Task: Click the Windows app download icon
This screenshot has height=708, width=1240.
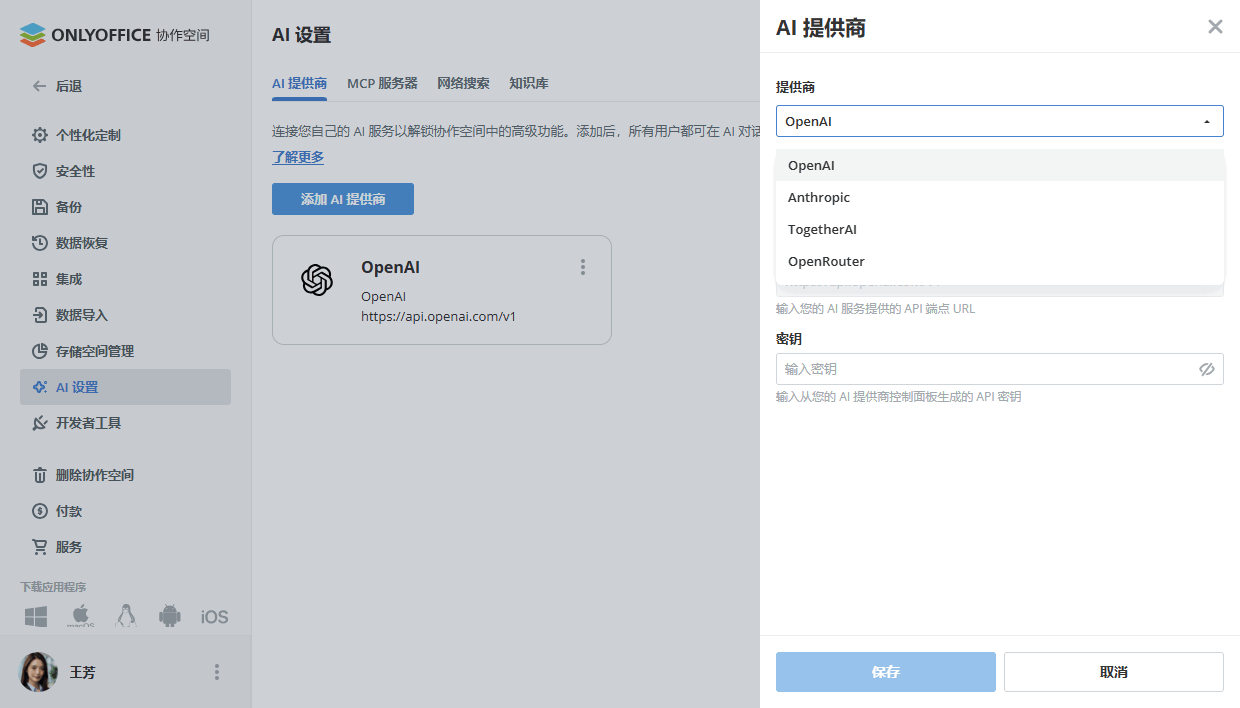Action: [35, 616]
